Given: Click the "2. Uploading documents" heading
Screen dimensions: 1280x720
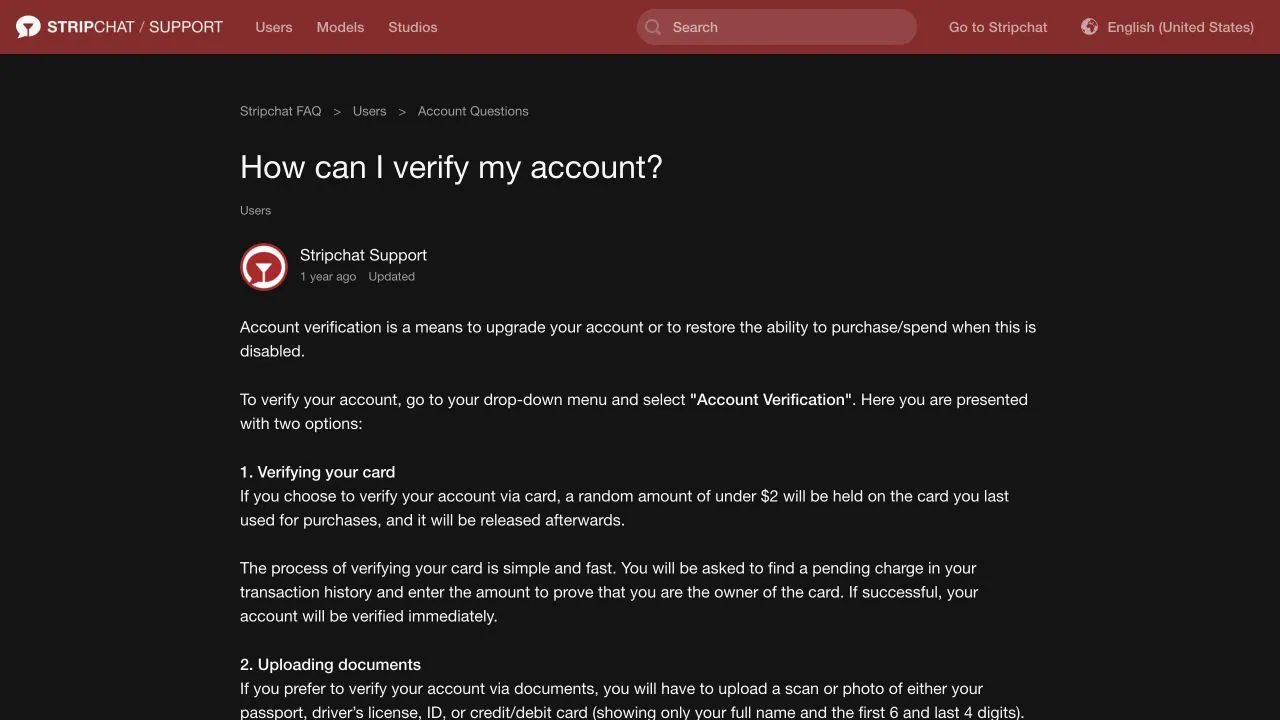Looking at the screenshot, I should point(330,664).
